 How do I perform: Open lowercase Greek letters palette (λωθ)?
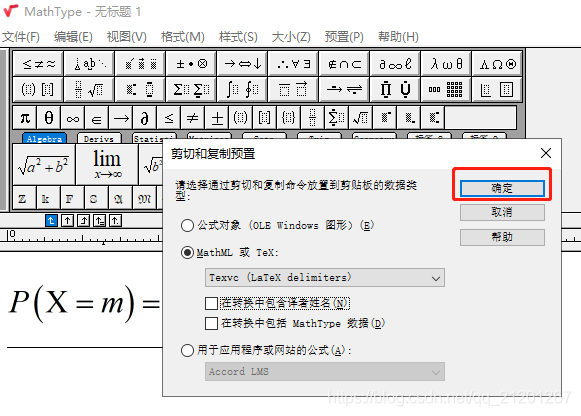click(x=446, y=64)
